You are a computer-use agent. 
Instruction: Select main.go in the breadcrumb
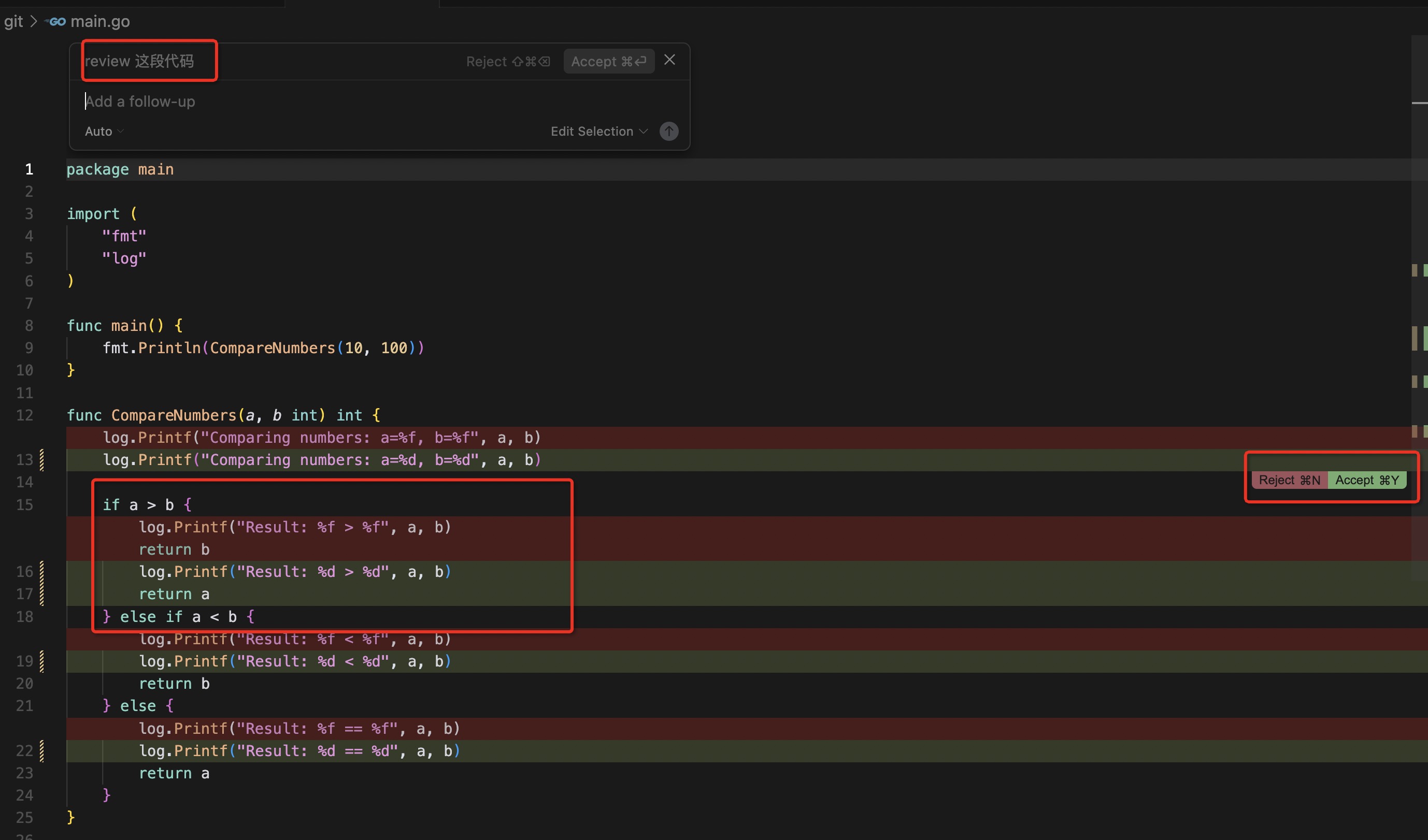coord(99,22)
